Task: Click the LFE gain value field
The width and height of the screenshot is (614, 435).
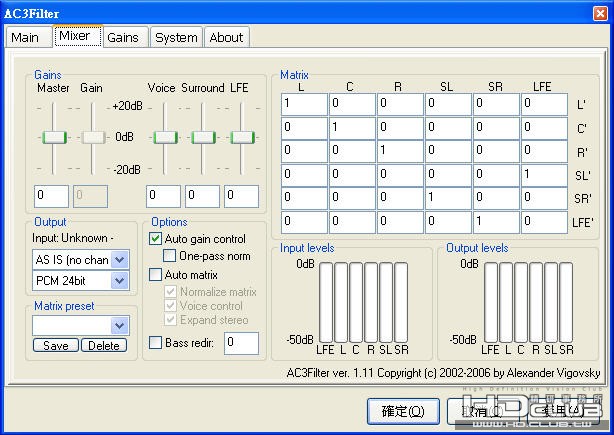Action: [x=242, y=196]
